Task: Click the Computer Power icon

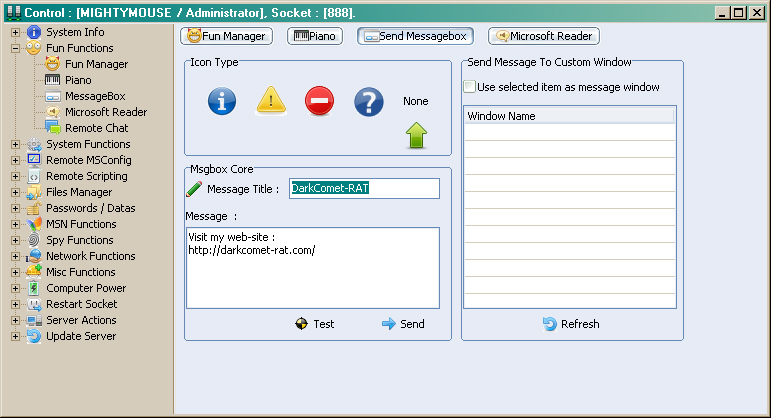Action: click(34, 288)
